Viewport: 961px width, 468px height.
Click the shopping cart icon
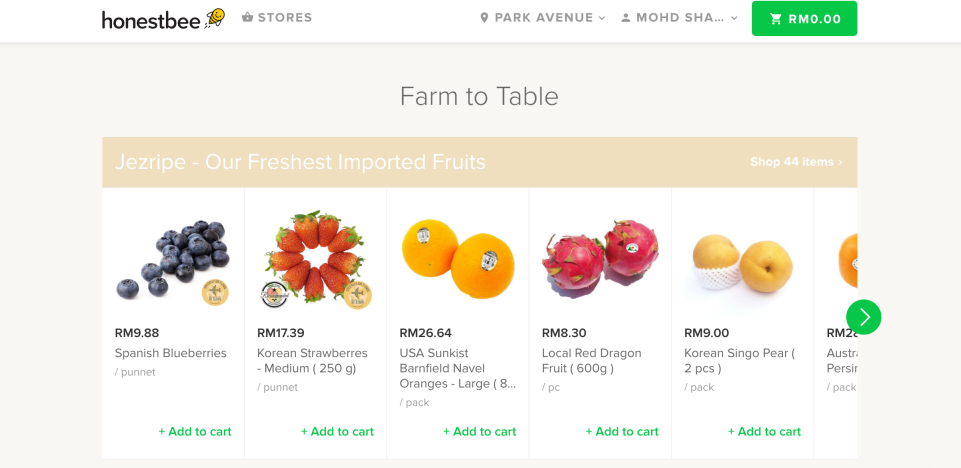coord(776,19)
